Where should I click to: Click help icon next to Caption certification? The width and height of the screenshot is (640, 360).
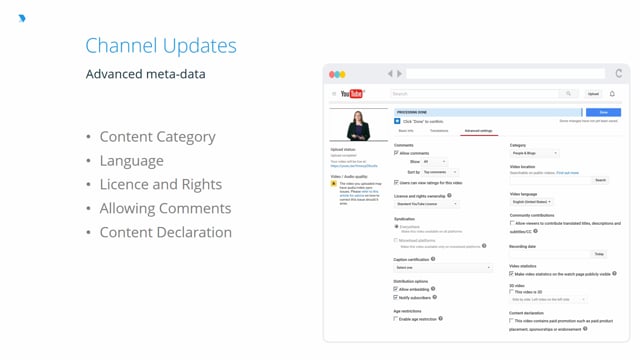point(433,259)
